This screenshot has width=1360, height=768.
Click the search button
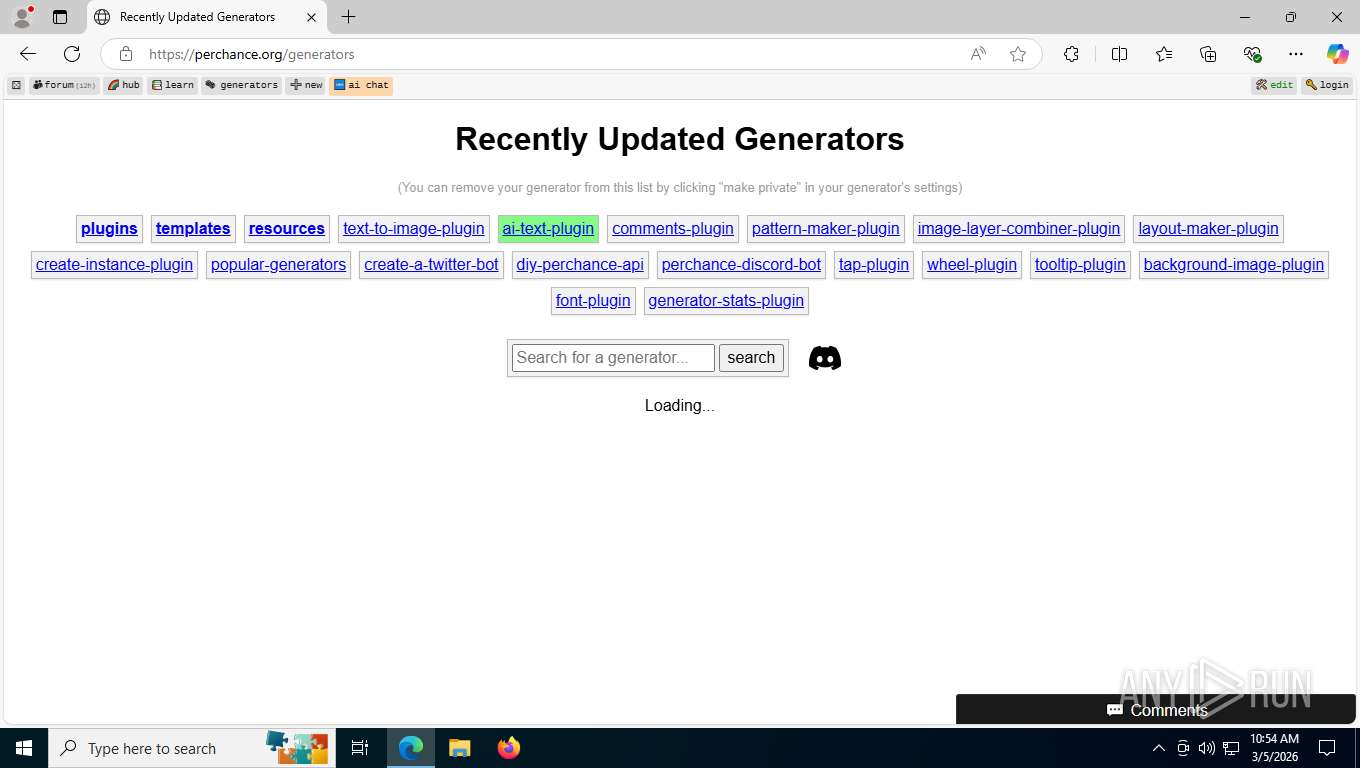point(751,358)
